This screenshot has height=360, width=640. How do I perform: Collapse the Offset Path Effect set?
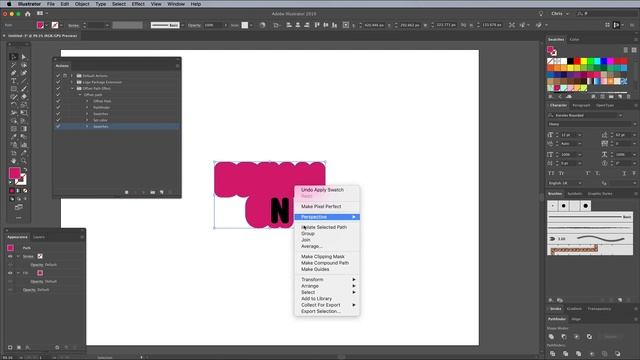tap(72, 89)
